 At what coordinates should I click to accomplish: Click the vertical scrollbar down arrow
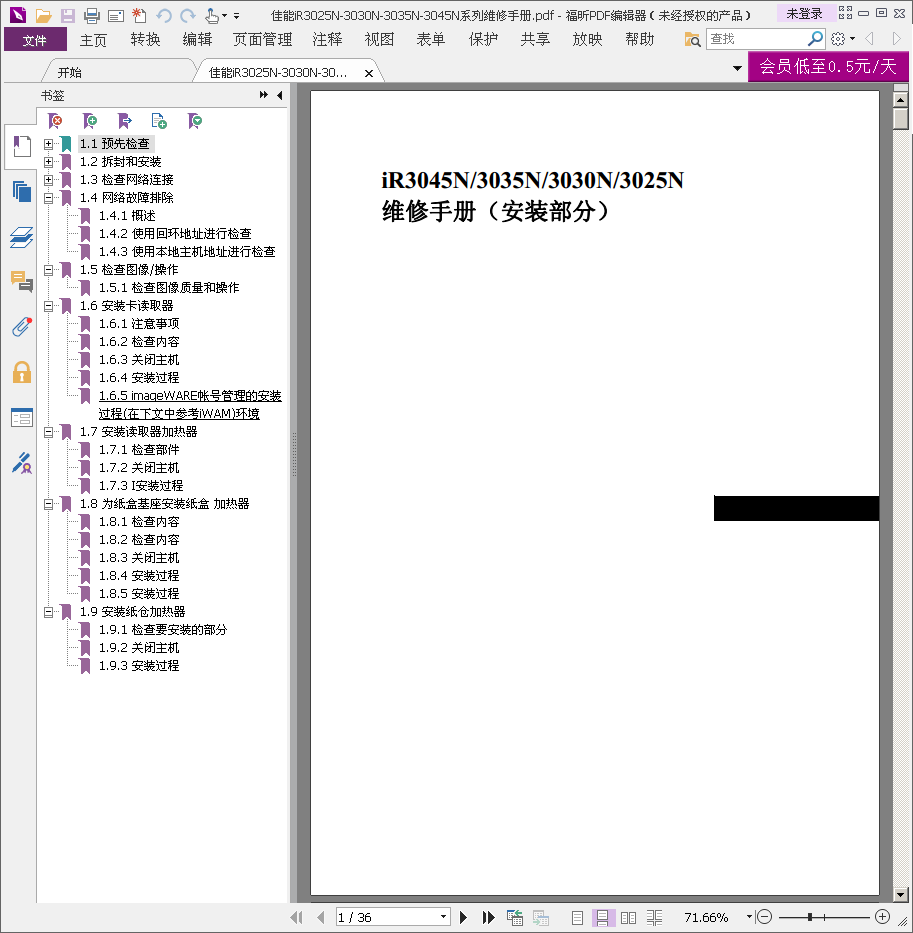coord(901,894)
